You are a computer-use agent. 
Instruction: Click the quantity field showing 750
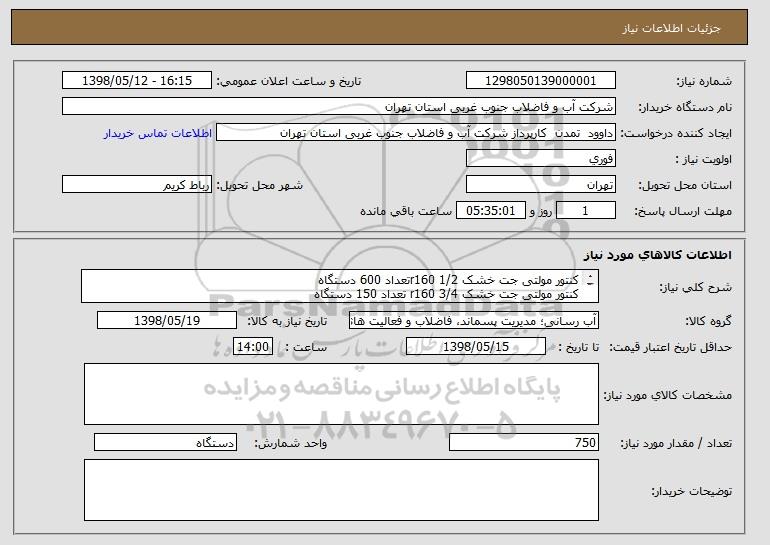pyautogui.click(x=524, y=442)
